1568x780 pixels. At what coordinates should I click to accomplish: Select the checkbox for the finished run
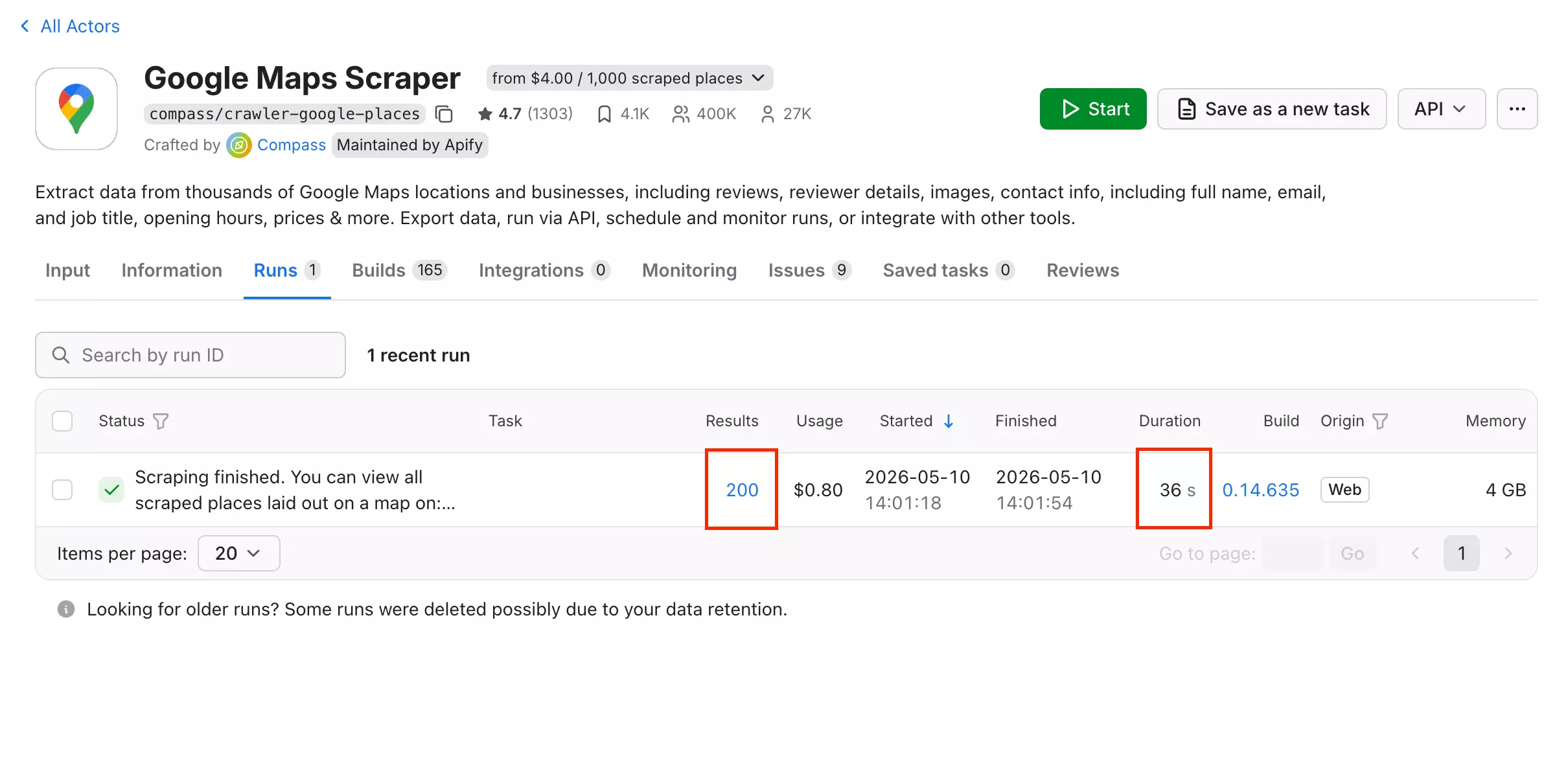pyautogui.click(x=62, y=490)
